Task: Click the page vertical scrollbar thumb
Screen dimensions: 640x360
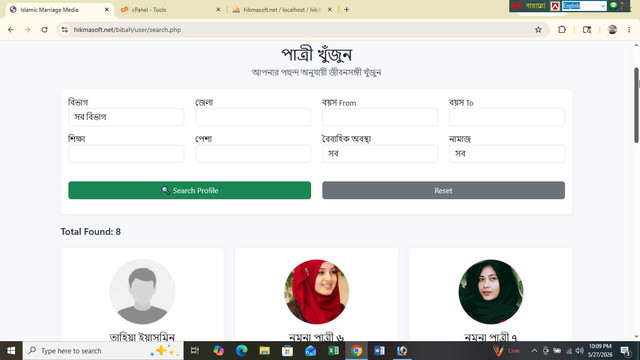Action: coord(636,105)
